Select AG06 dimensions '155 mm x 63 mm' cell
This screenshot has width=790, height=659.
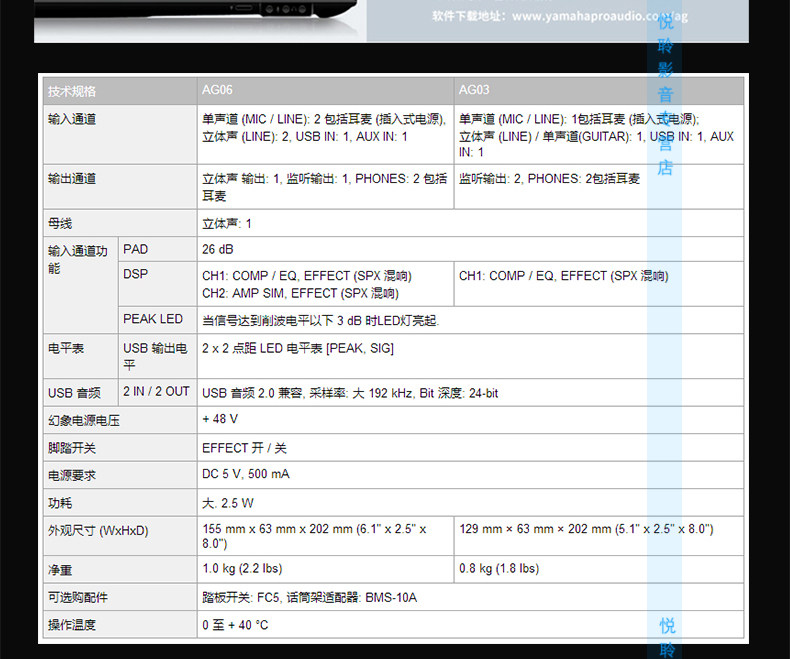(325, 536)
